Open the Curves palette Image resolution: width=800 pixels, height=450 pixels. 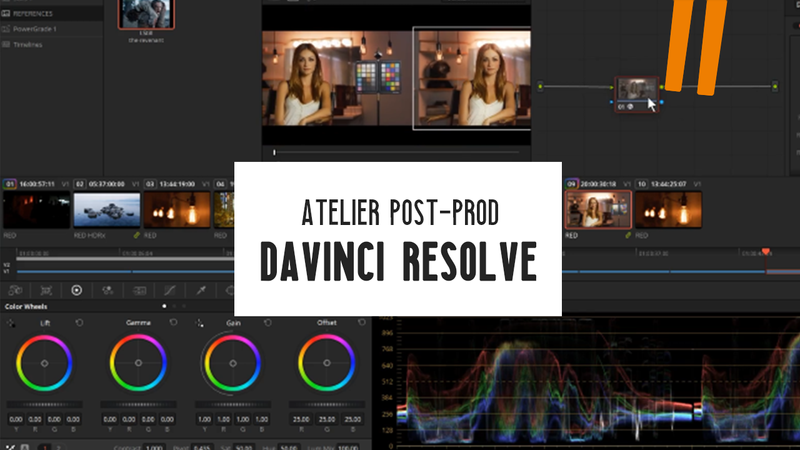click(170, 290)
